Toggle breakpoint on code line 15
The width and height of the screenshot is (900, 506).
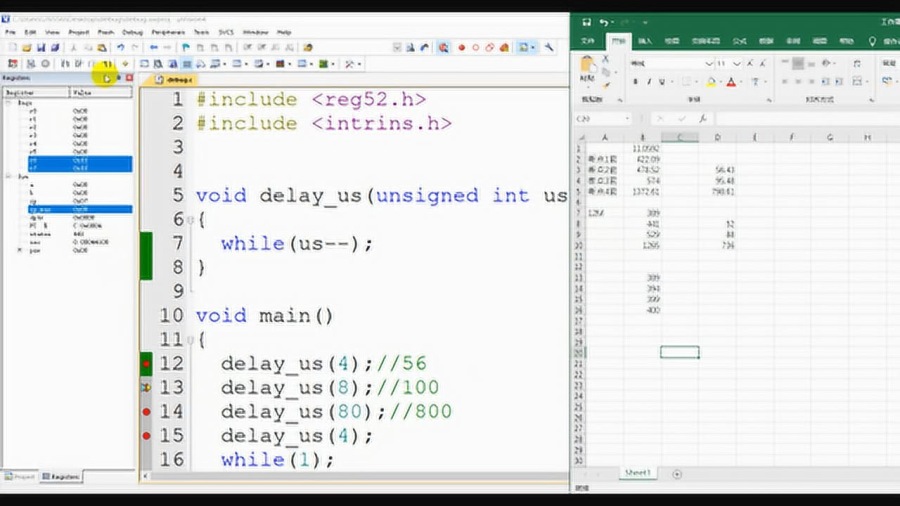[x=146, y=435]
